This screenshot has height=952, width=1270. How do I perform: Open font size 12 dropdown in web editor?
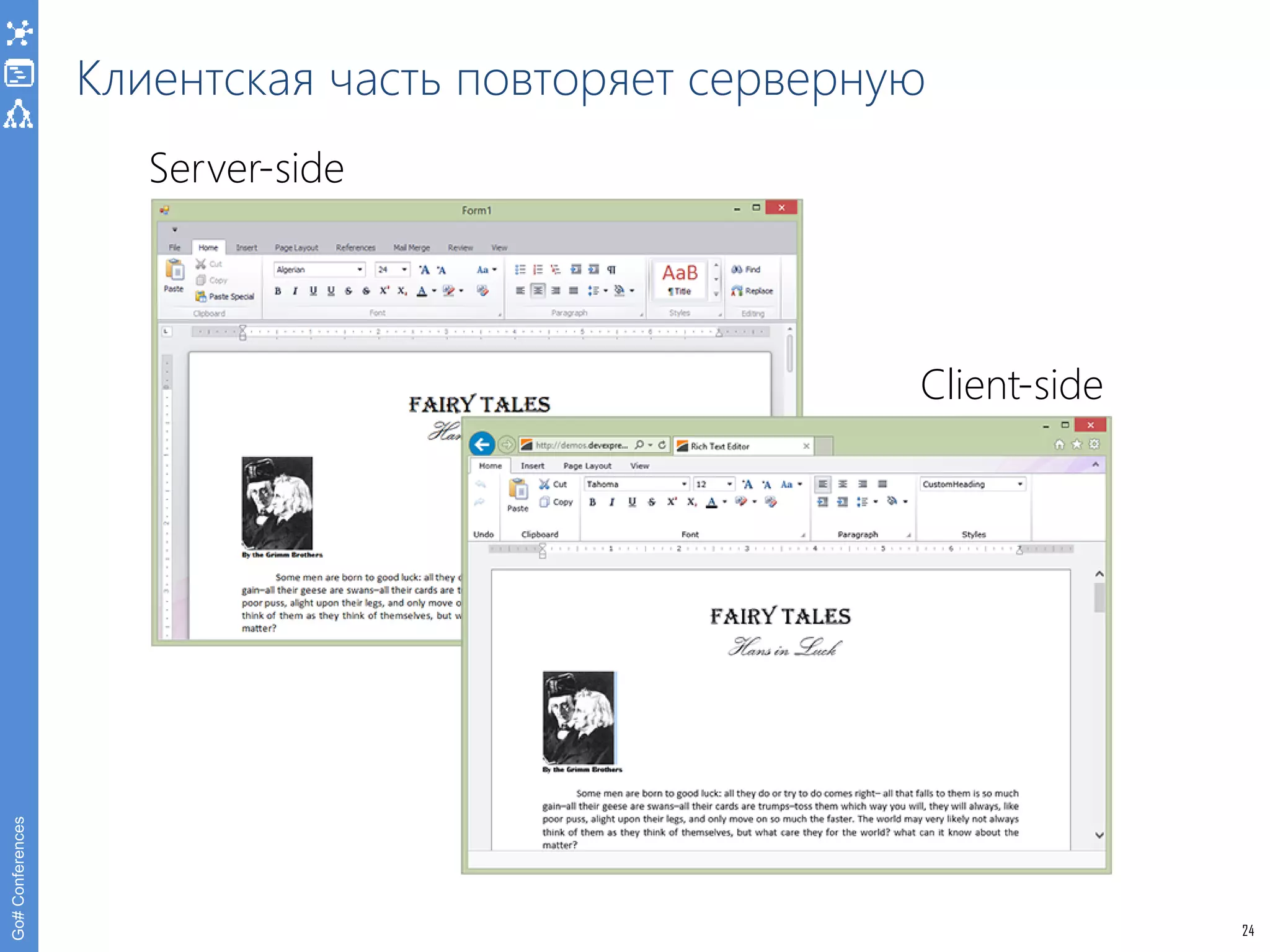pos(729,484)
